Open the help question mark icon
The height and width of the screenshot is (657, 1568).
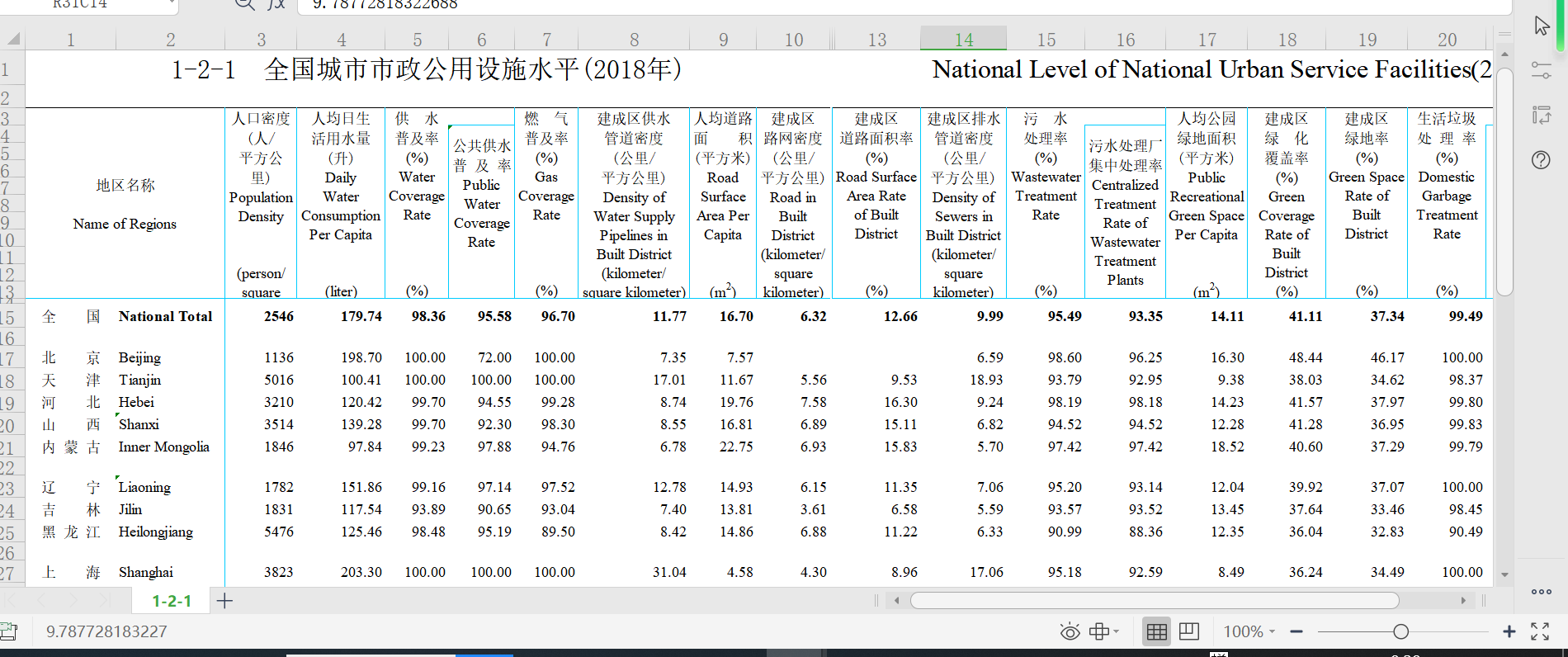pos(1542,160)
